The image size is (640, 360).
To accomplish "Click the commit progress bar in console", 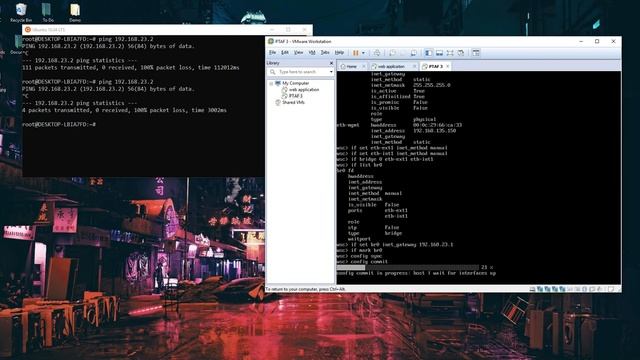I will [407, 267].
